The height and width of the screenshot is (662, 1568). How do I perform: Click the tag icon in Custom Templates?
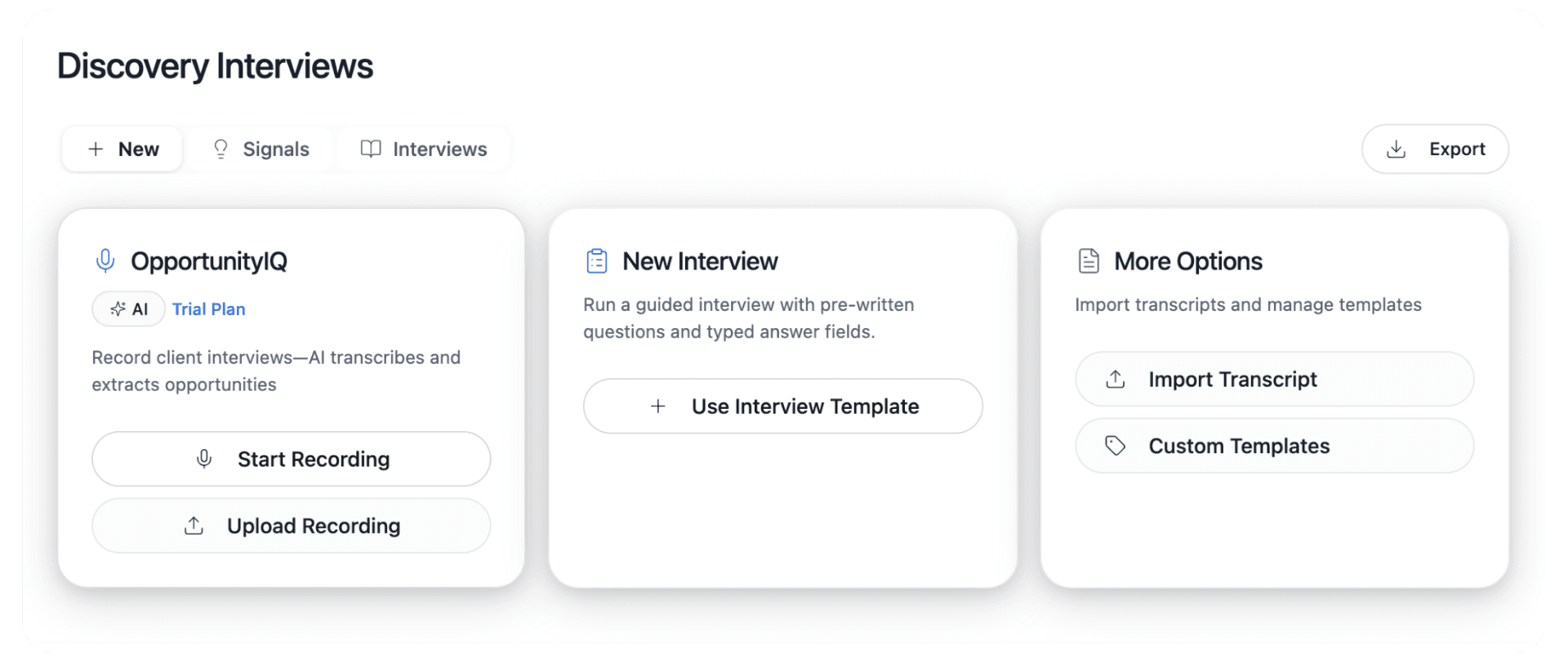click(x=1115, y=446)
